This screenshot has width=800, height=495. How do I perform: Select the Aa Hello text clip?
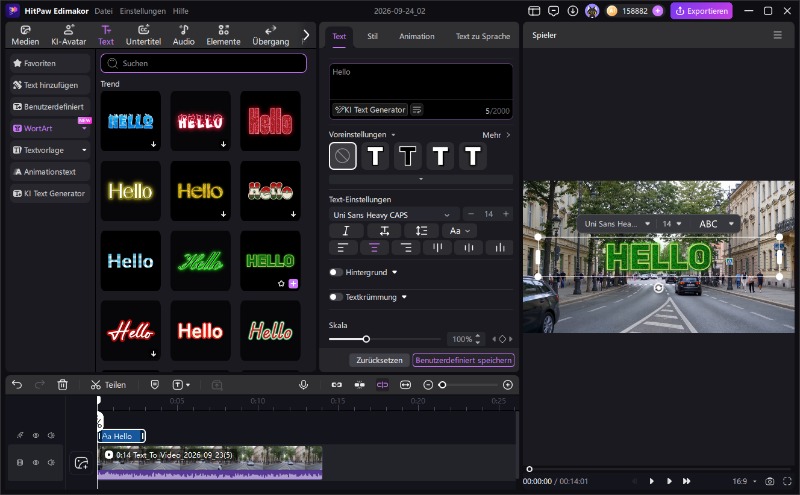pos(121,436)
